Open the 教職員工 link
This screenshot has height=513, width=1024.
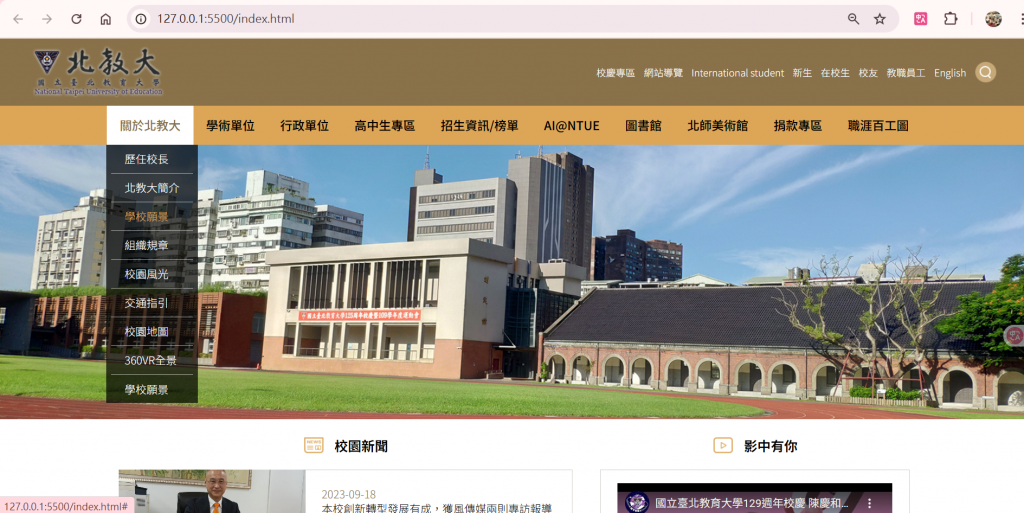click(906, 73)
